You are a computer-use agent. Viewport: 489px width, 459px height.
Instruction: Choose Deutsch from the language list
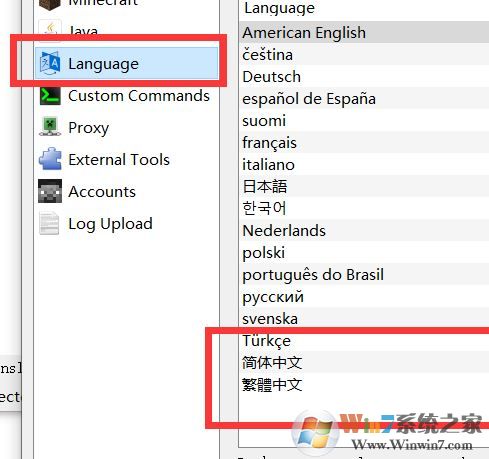tap(364, 76)
